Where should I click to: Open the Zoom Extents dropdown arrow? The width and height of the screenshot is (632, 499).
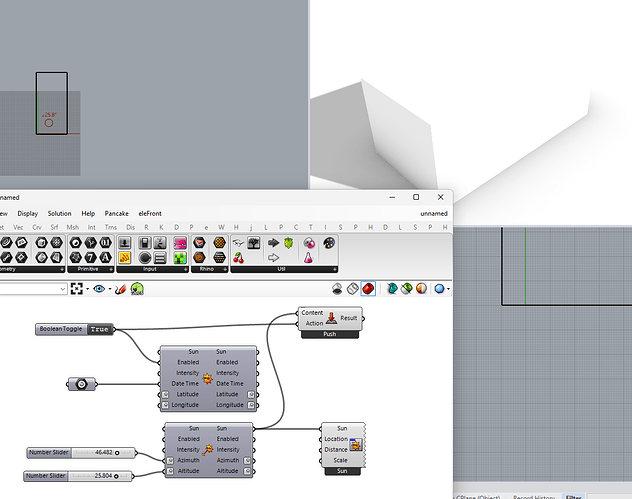[87, 289]
